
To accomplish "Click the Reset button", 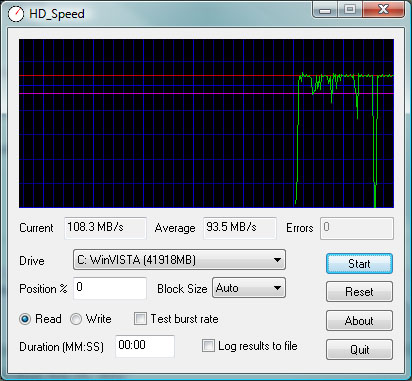I will pos(359,292).
